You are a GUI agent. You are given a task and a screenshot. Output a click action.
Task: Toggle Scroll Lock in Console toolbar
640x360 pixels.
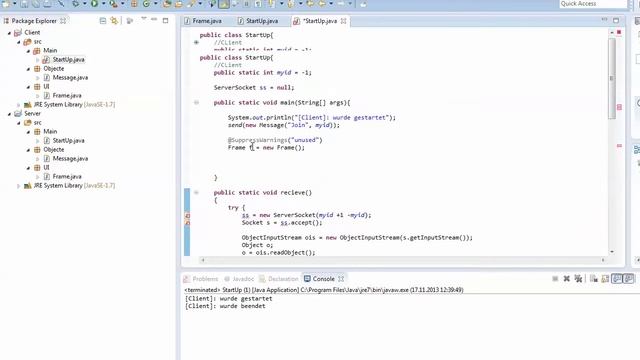605,279
